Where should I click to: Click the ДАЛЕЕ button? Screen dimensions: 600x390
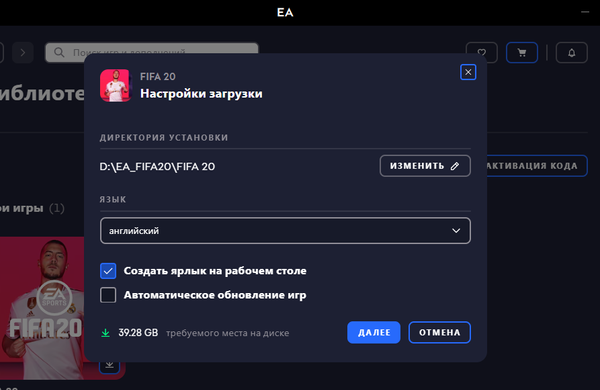[x=374, y=332]
